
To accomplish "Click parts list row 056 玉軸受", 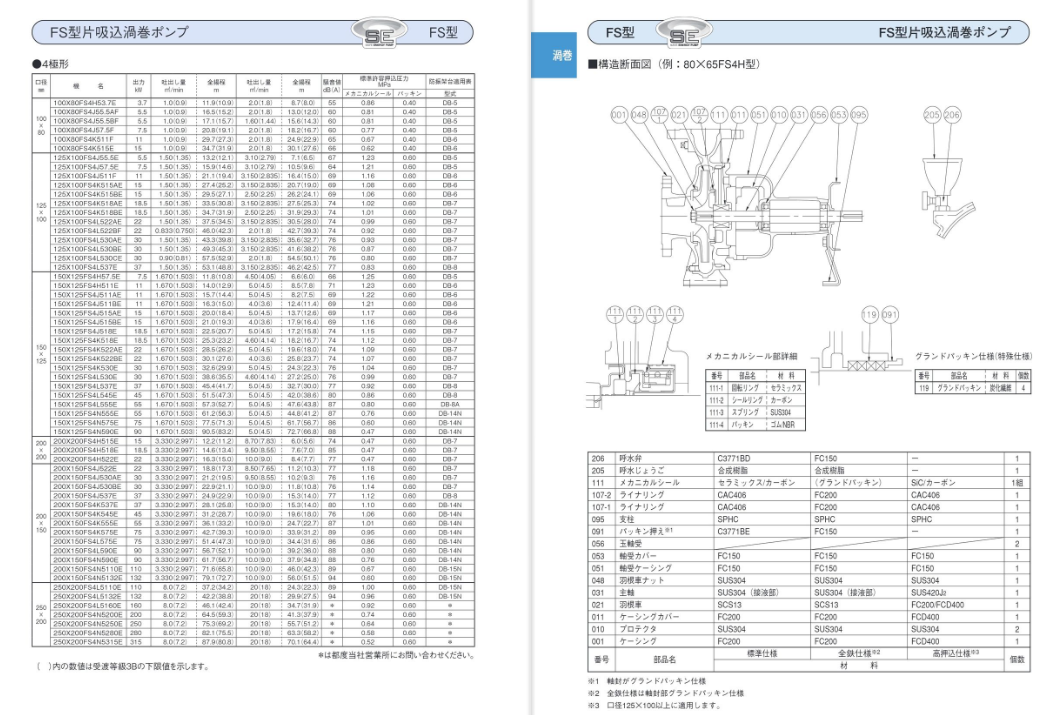I will pos(809,544).
